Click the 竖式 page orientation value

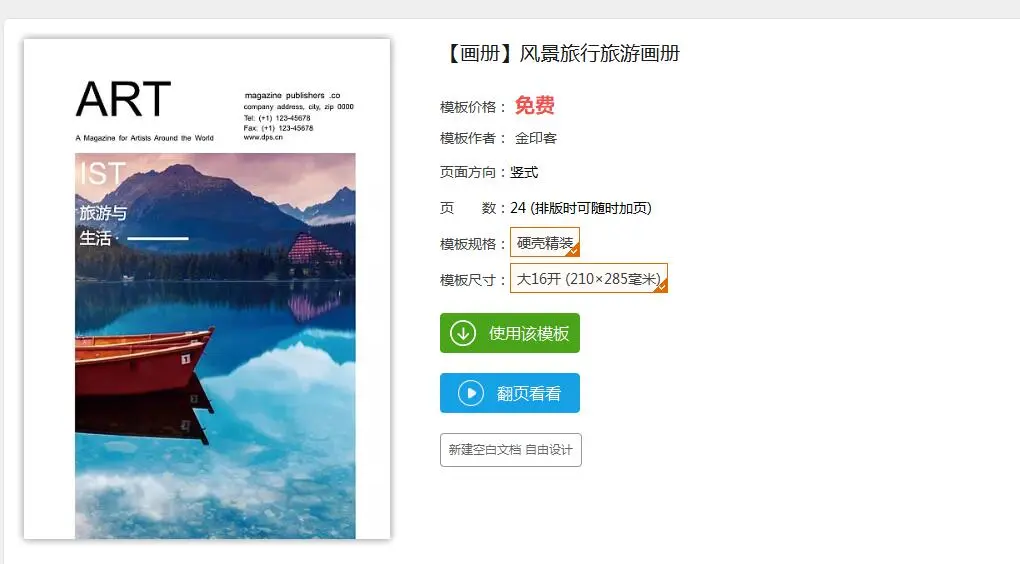(x=524, y=172)
